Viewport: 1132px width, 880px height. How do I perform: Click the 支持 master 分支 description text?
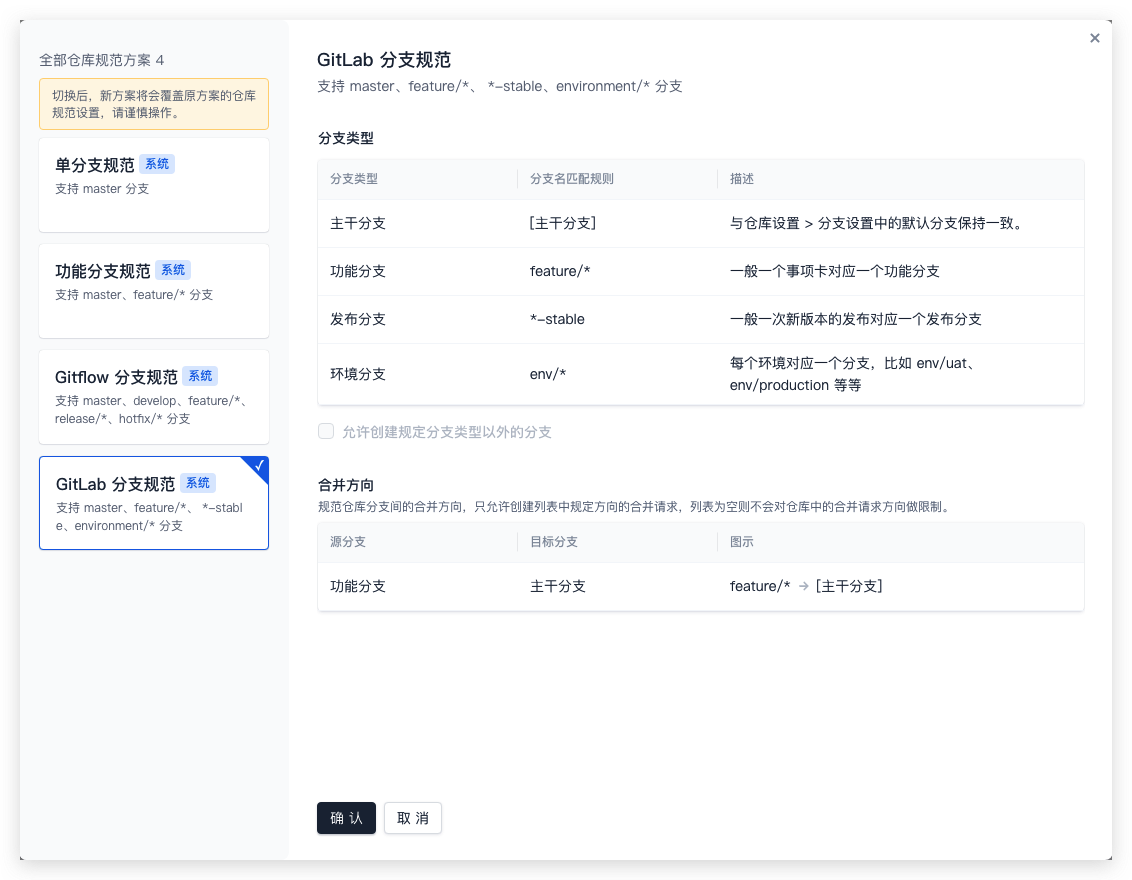[x=102, y=188]
